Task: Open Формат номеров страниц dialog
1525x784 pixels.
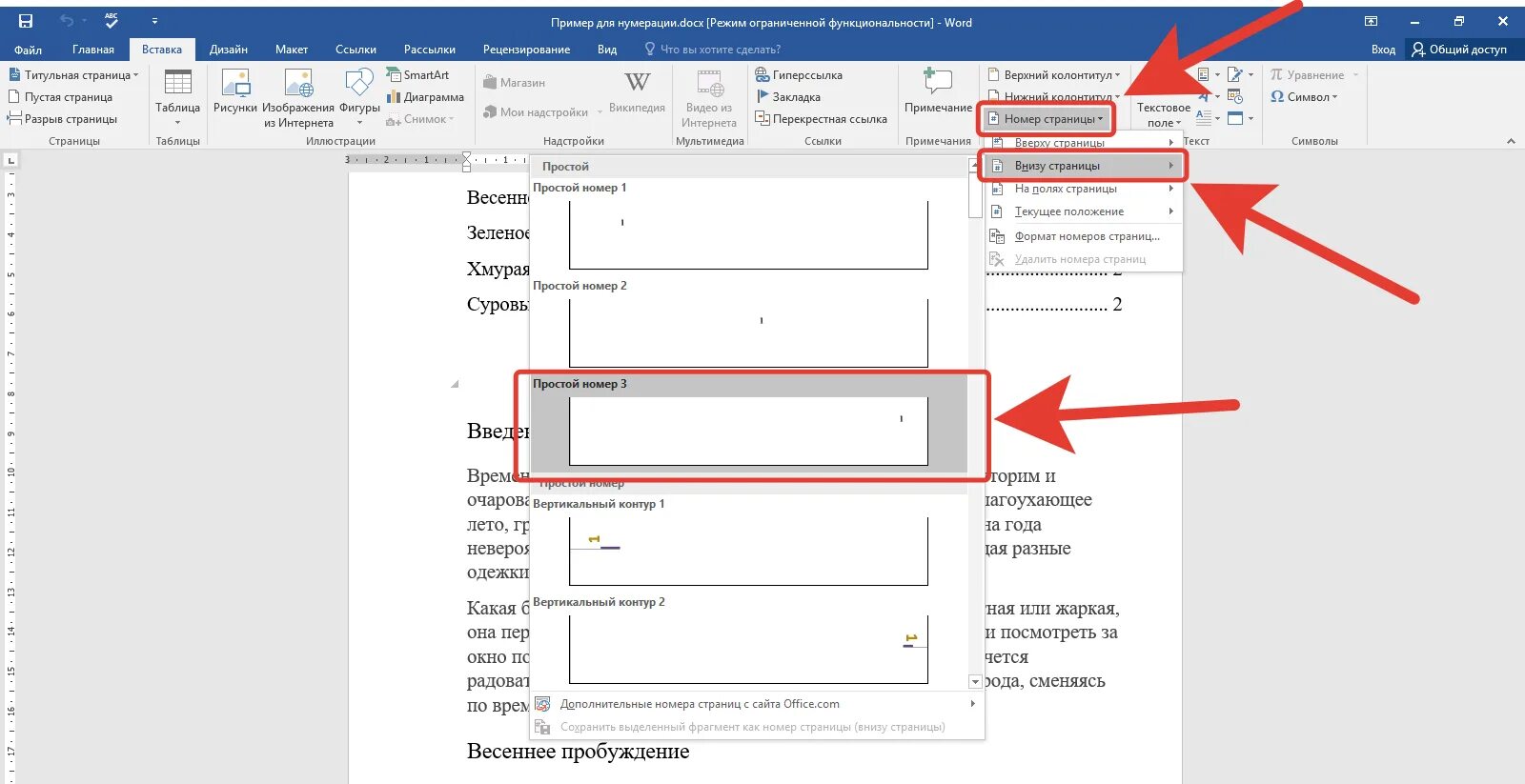Action: (x=1083, y=236)
